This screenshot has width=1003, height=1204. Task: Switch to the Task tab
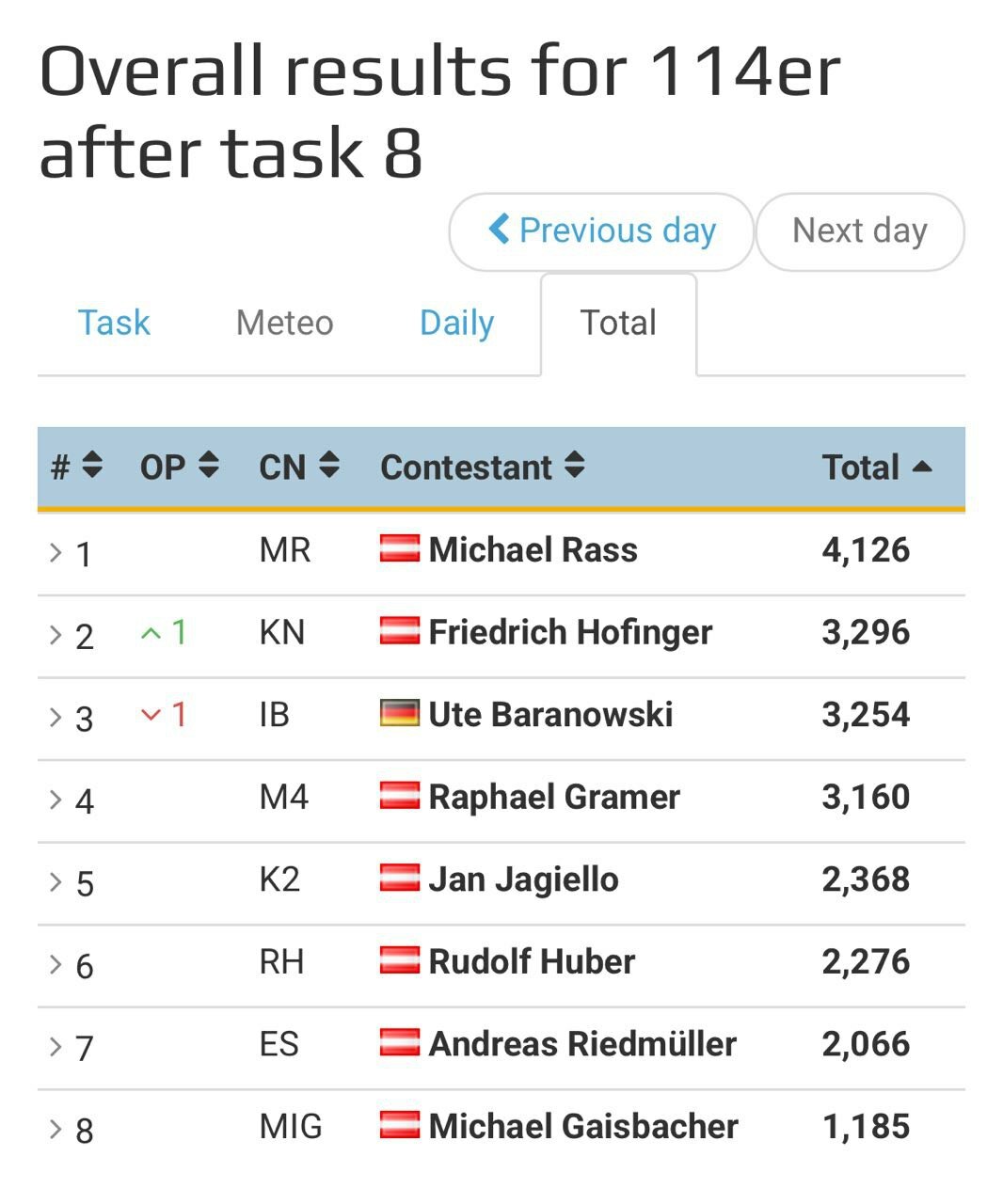coord(113,323)
